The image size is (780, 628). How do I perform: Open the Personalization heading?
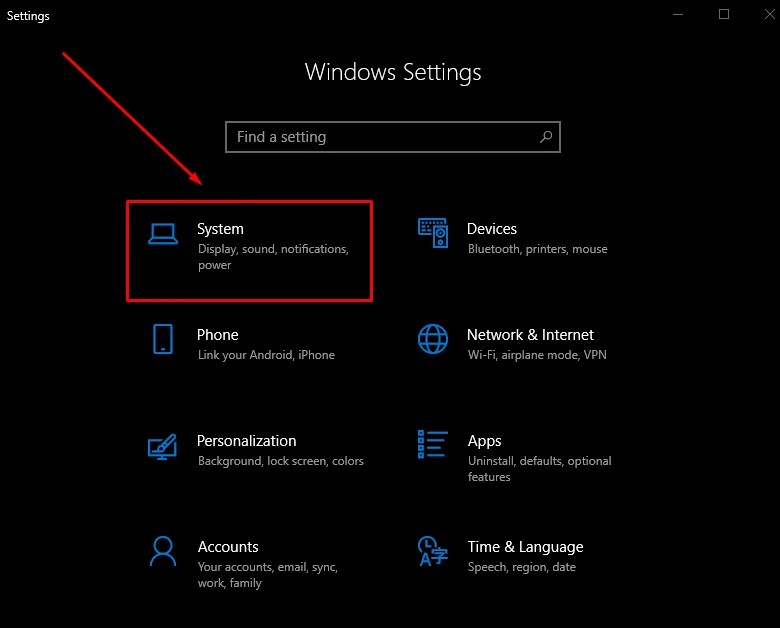[x=246, y=441]
